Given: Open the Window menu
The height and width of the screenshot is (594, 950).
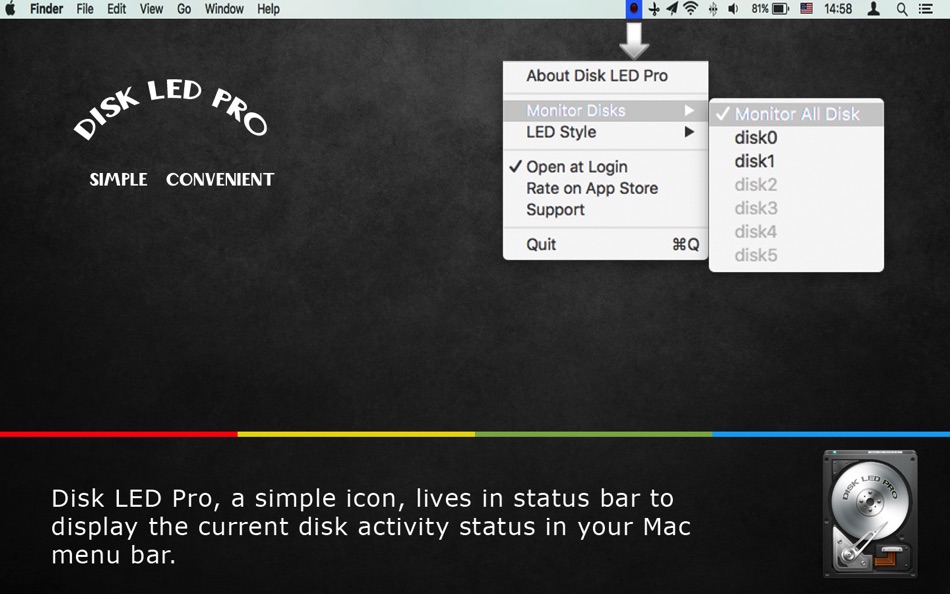Looking at the screenshot, I should (x=224, y=9).
